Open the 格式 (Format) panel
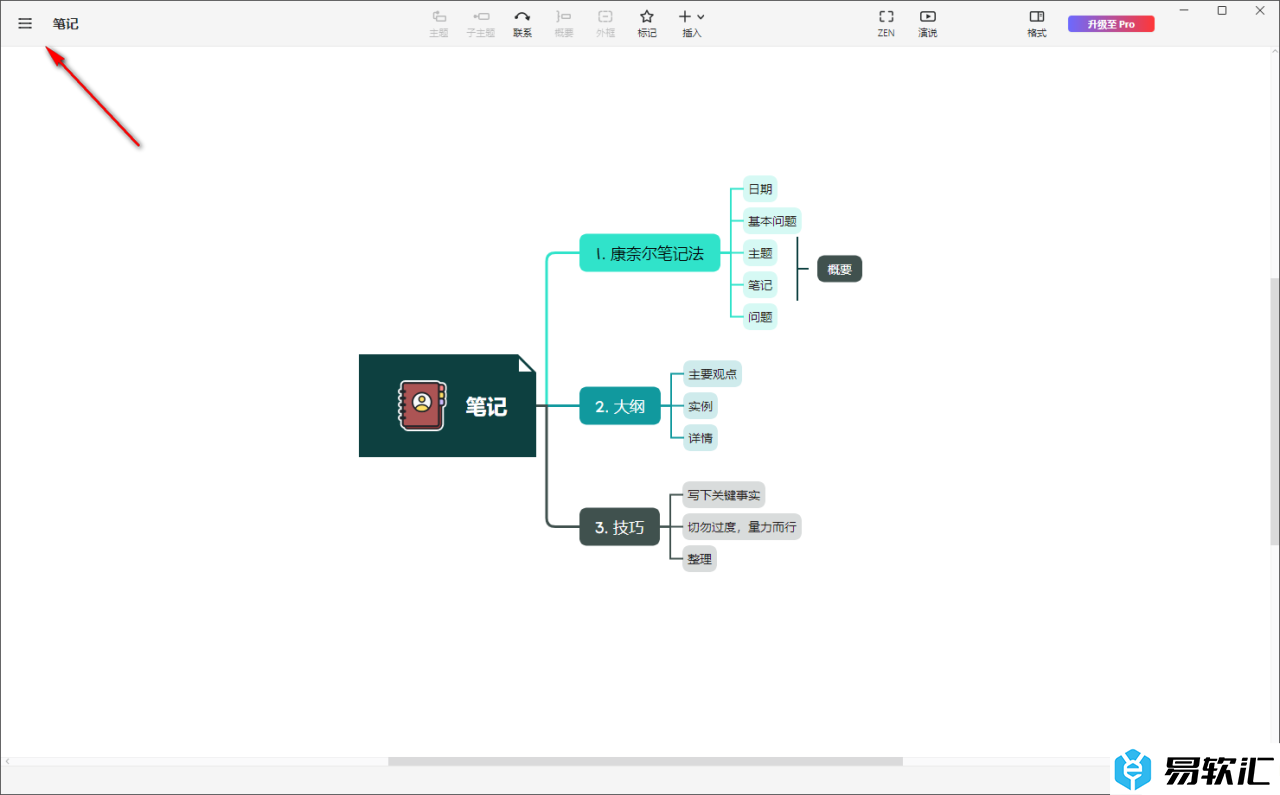Viewport: 1280px width, 795px height. coord(1037,23)
